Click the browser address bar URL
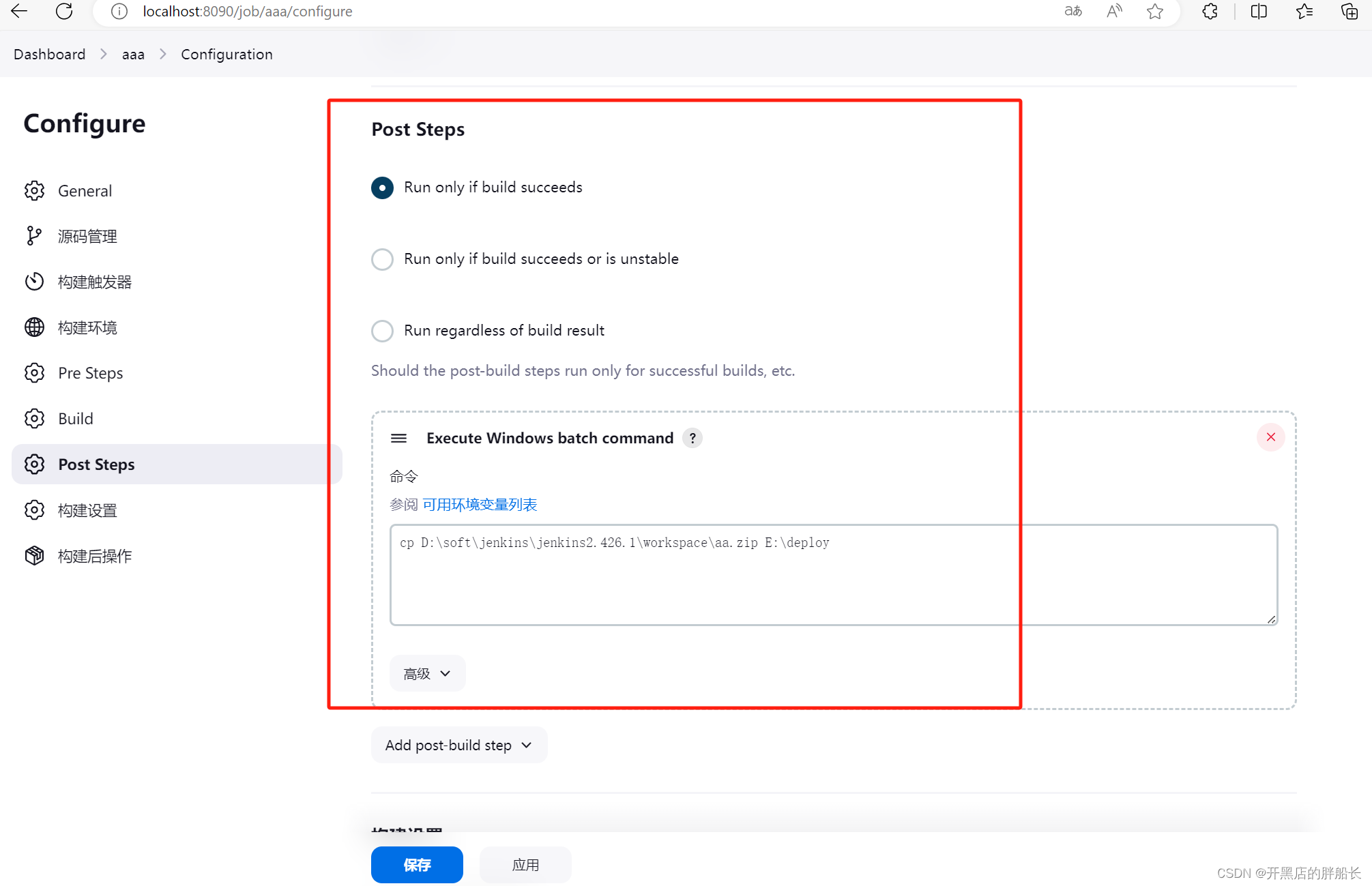The image size is (1372, 886). coord(247,12)
